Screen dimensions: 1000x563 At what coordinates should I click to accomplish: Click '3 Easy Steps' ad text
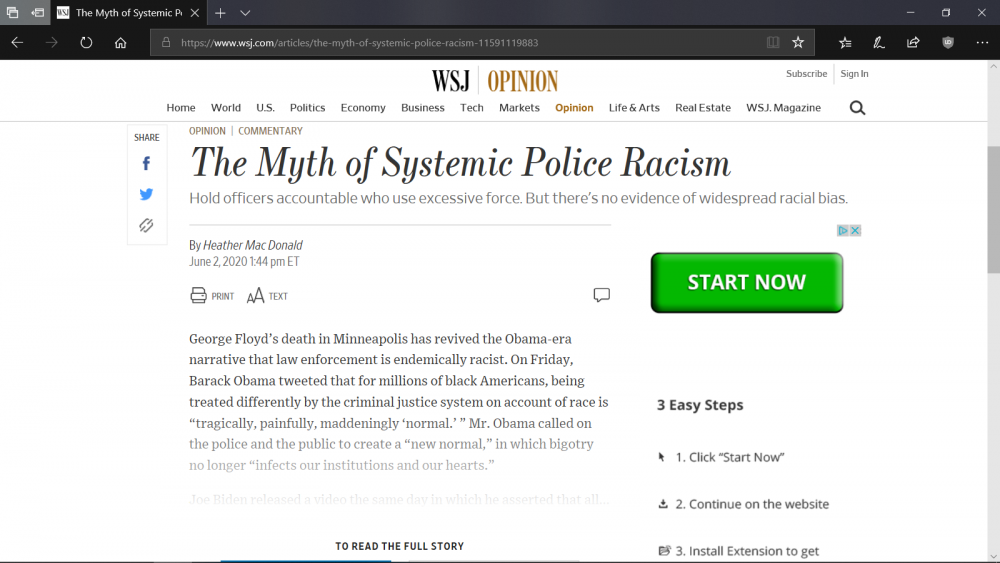click(700, 405)
